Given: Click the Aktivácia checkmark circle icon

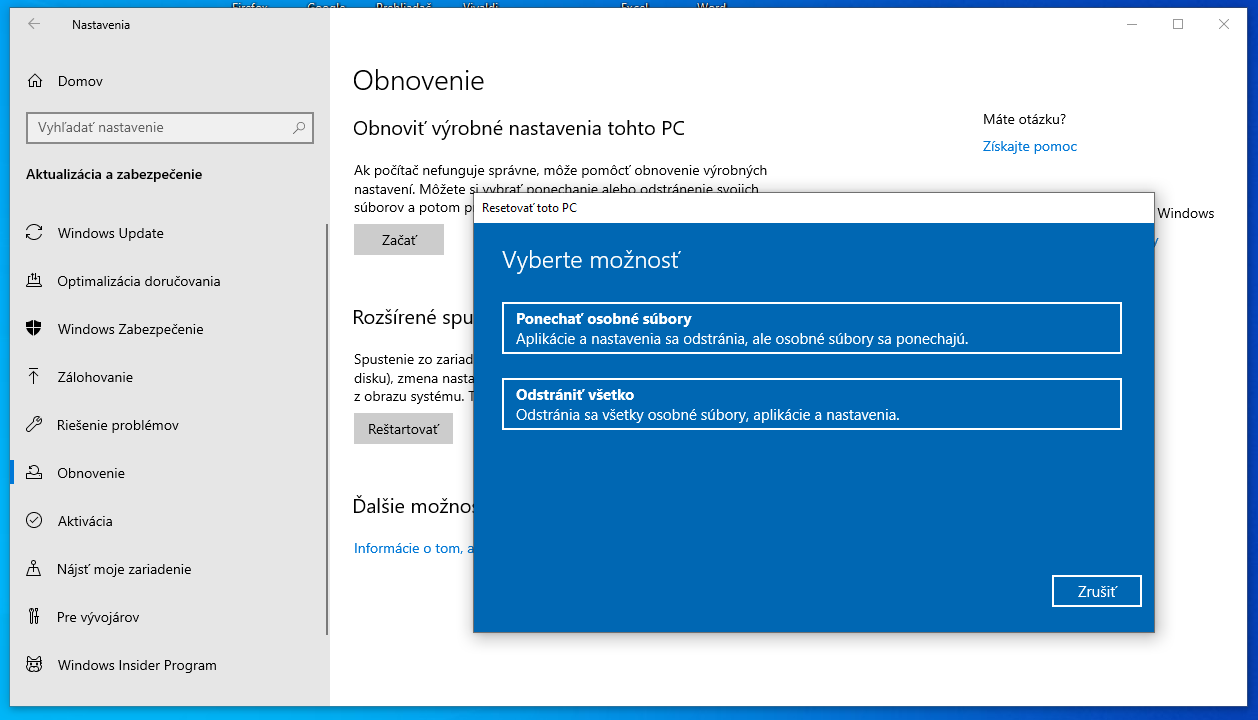Looking at the screenshot, I should click(35, 521).
